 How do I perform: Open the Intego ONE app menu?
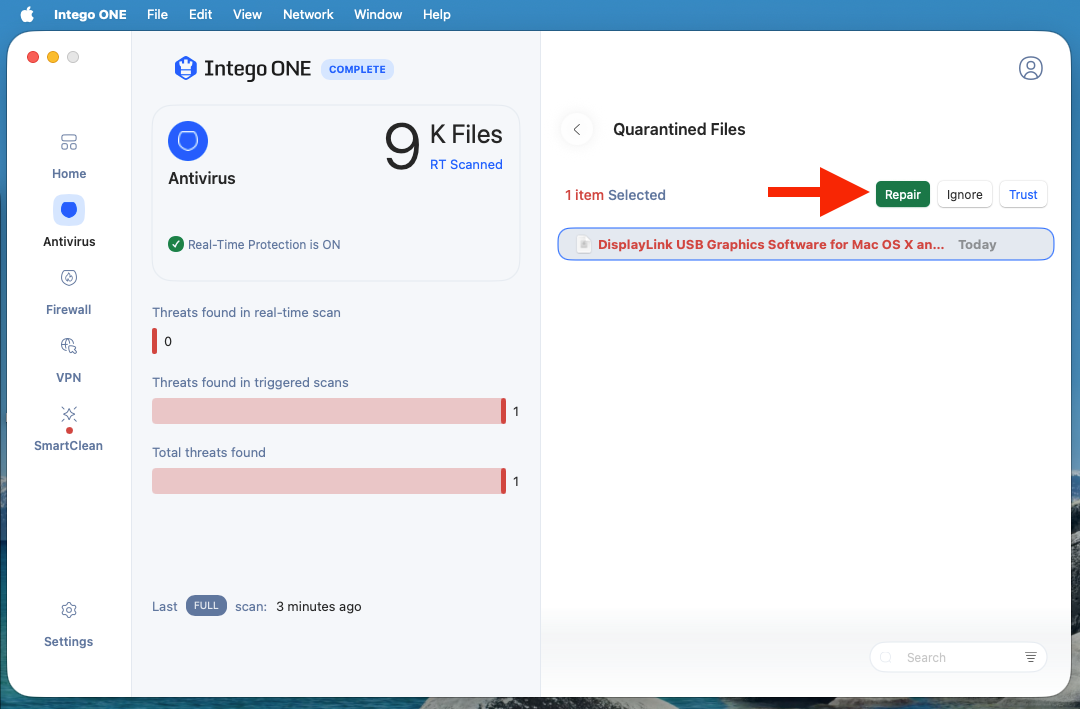click(x=90, y=14)
